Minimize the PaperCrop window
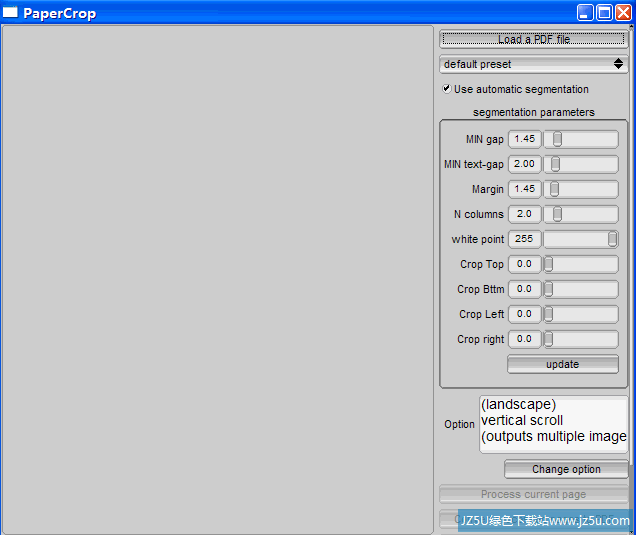This screenshot has width=636, height=535. point(584,13)
